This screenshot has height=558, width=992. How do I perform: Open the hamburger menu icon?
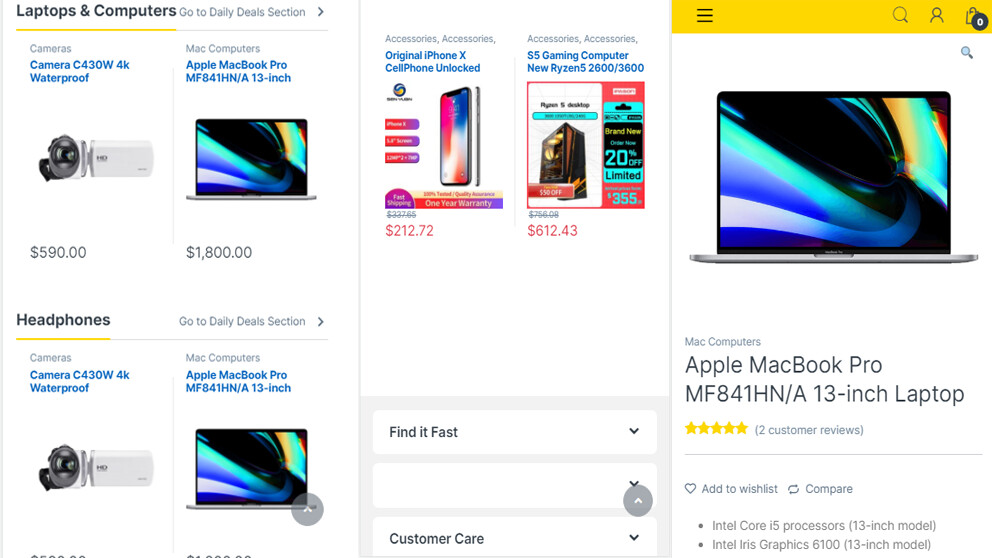click(705, 16)
